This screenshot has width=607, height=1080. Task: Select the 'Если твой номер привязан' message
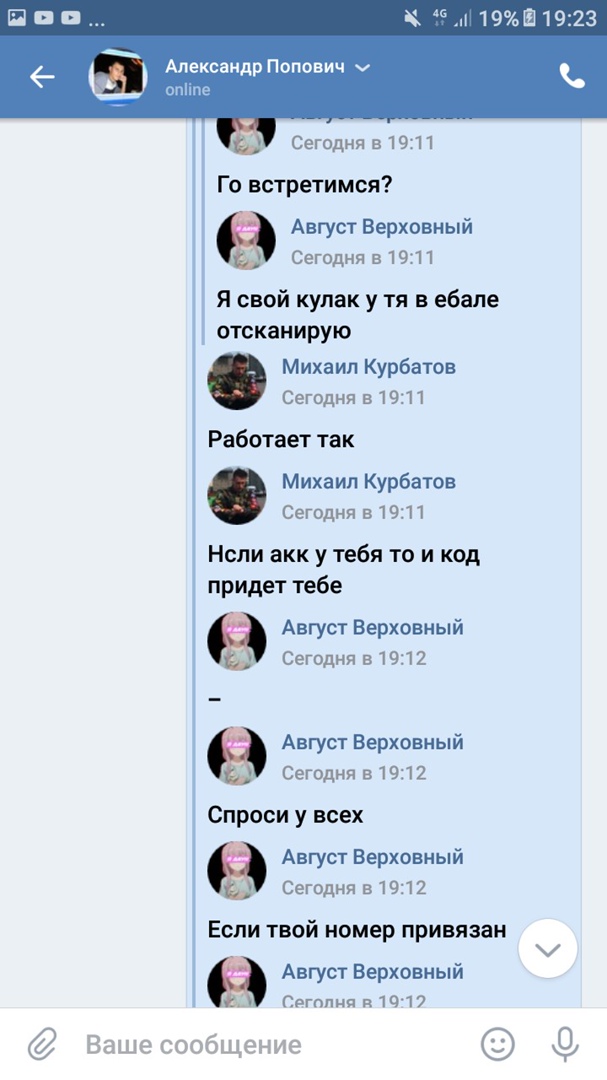(357, 929)
